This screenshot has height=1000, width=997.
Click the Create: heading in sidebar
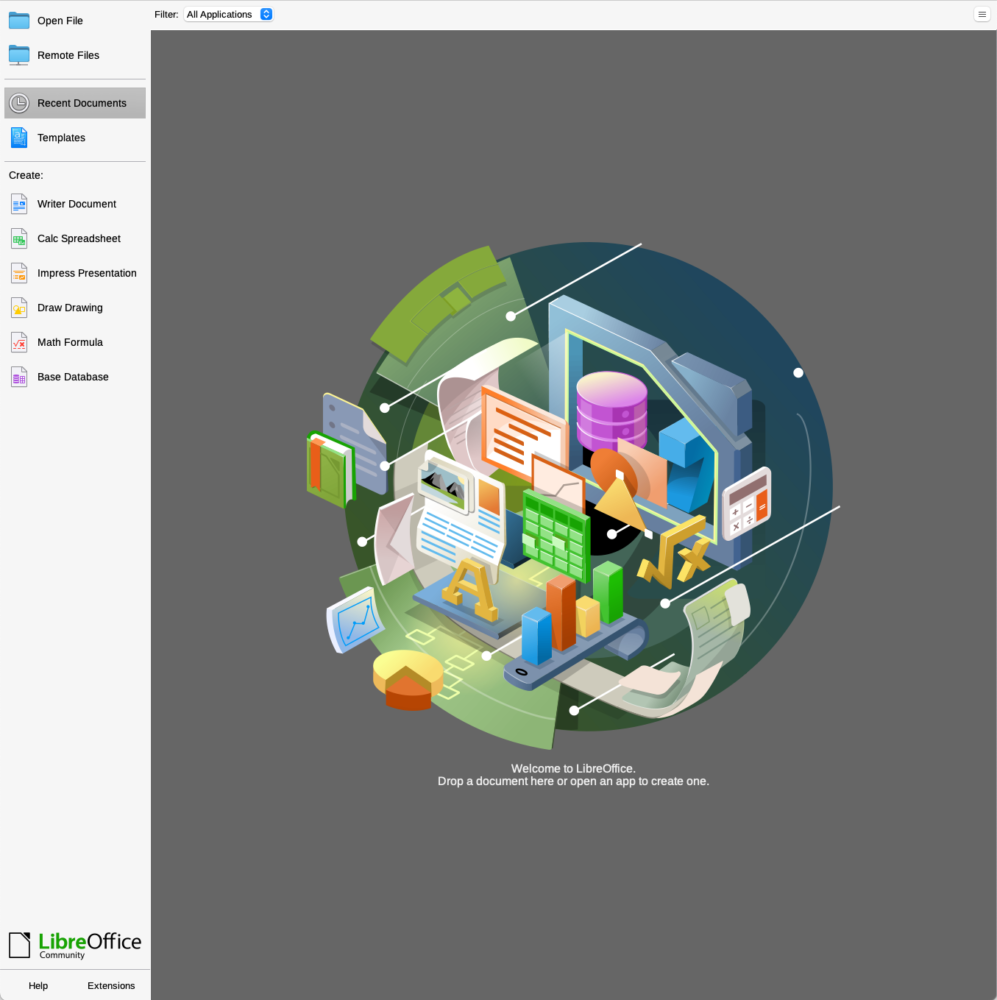26,175
